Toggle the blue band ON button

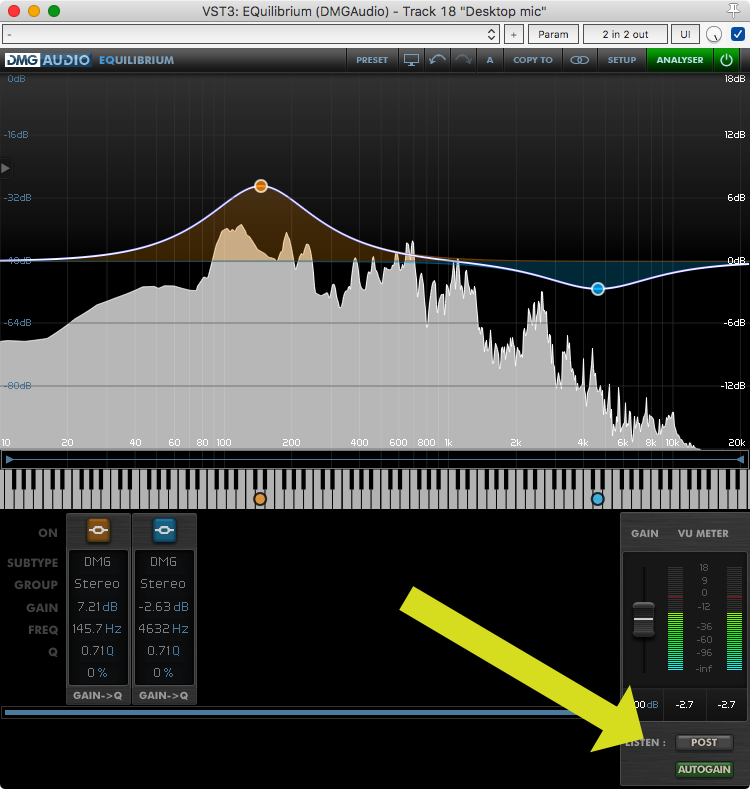pos(164,531)
